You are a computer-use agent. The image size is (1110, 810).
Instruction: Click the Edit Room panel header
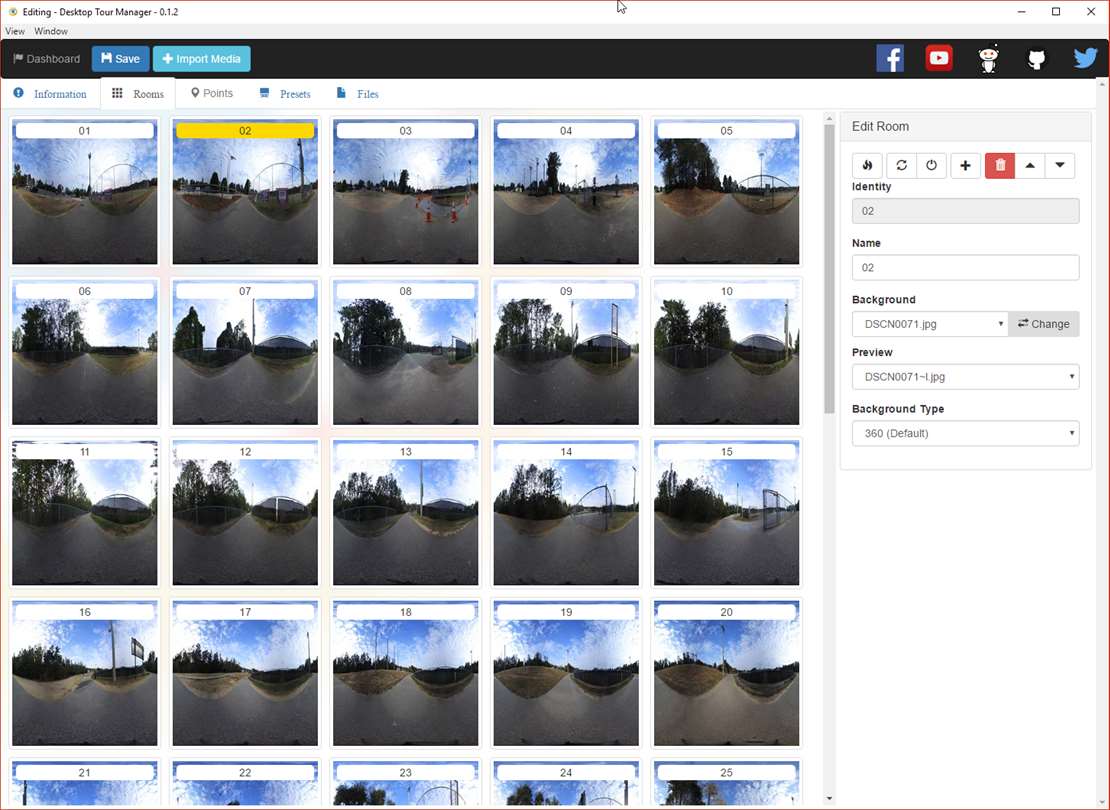tap(966, 127)
